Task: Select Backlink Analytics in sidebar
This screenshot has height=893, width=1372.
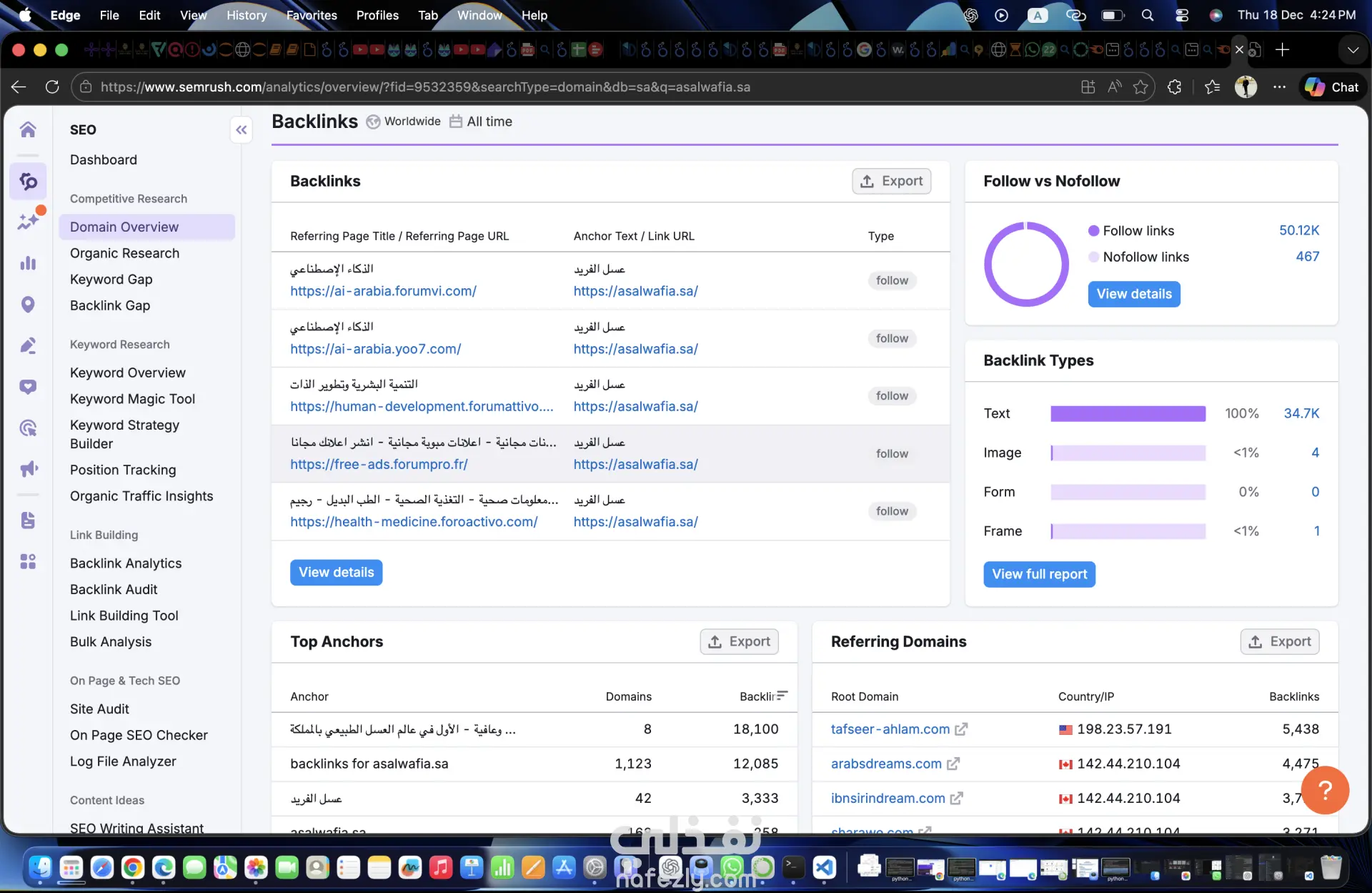Action: click(126, 563)
